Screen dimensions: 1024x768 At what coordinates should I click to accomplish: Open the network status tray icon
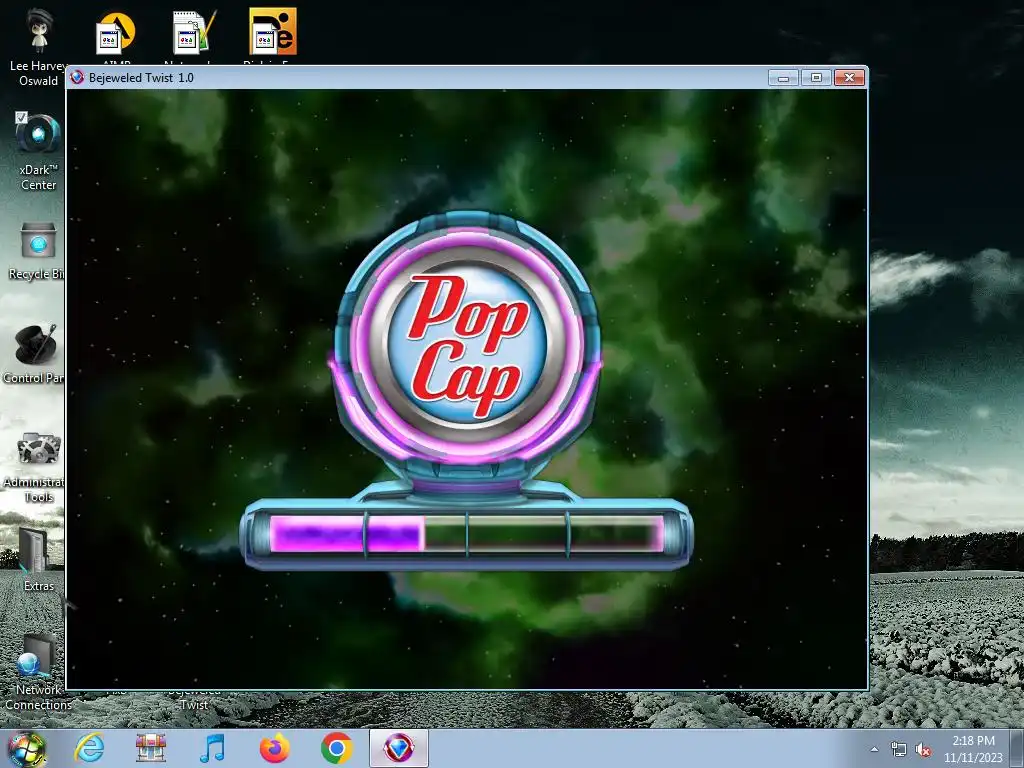899,750
